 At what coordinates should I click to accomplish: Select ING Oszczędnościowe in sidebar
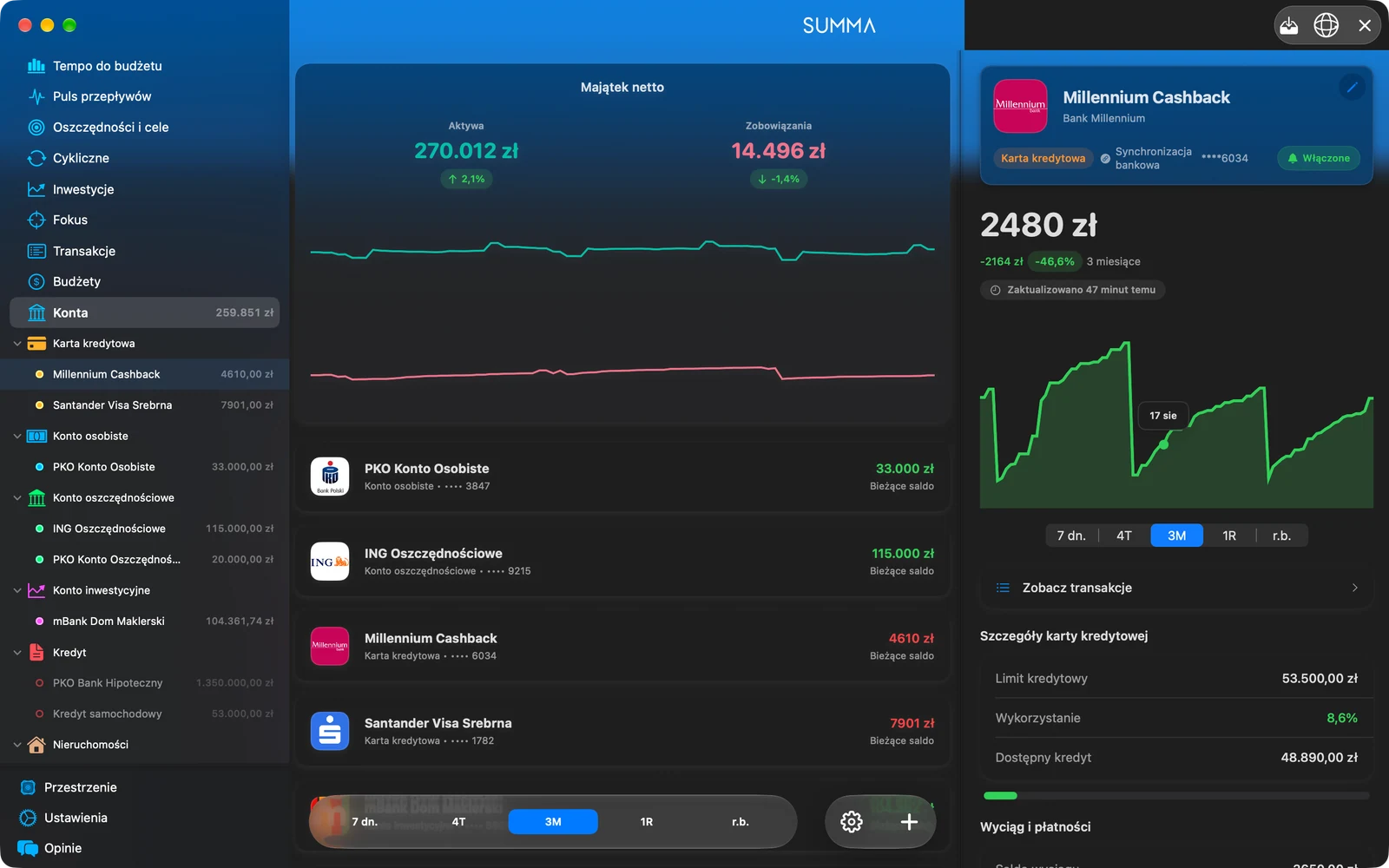(145, 529)
